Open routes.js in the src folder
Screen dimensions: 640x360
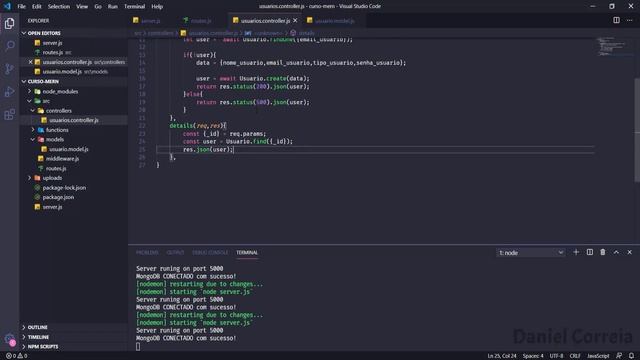(56, 169)
